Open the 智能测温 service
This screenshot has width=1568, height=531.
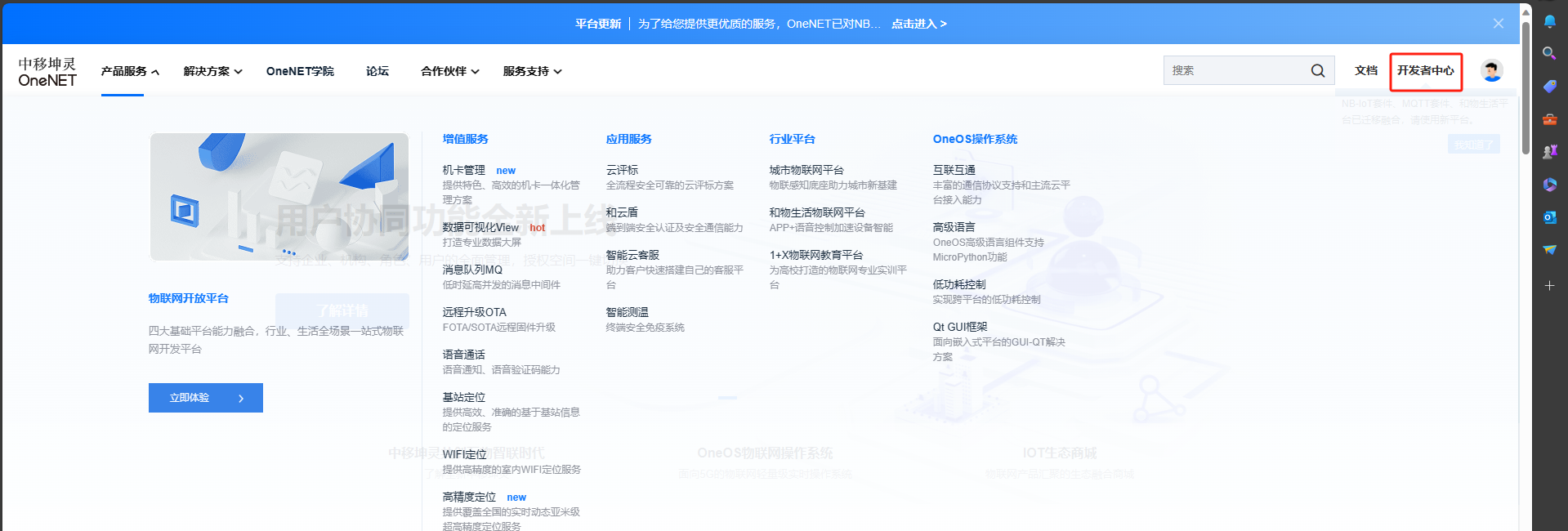tap(627, 312)
